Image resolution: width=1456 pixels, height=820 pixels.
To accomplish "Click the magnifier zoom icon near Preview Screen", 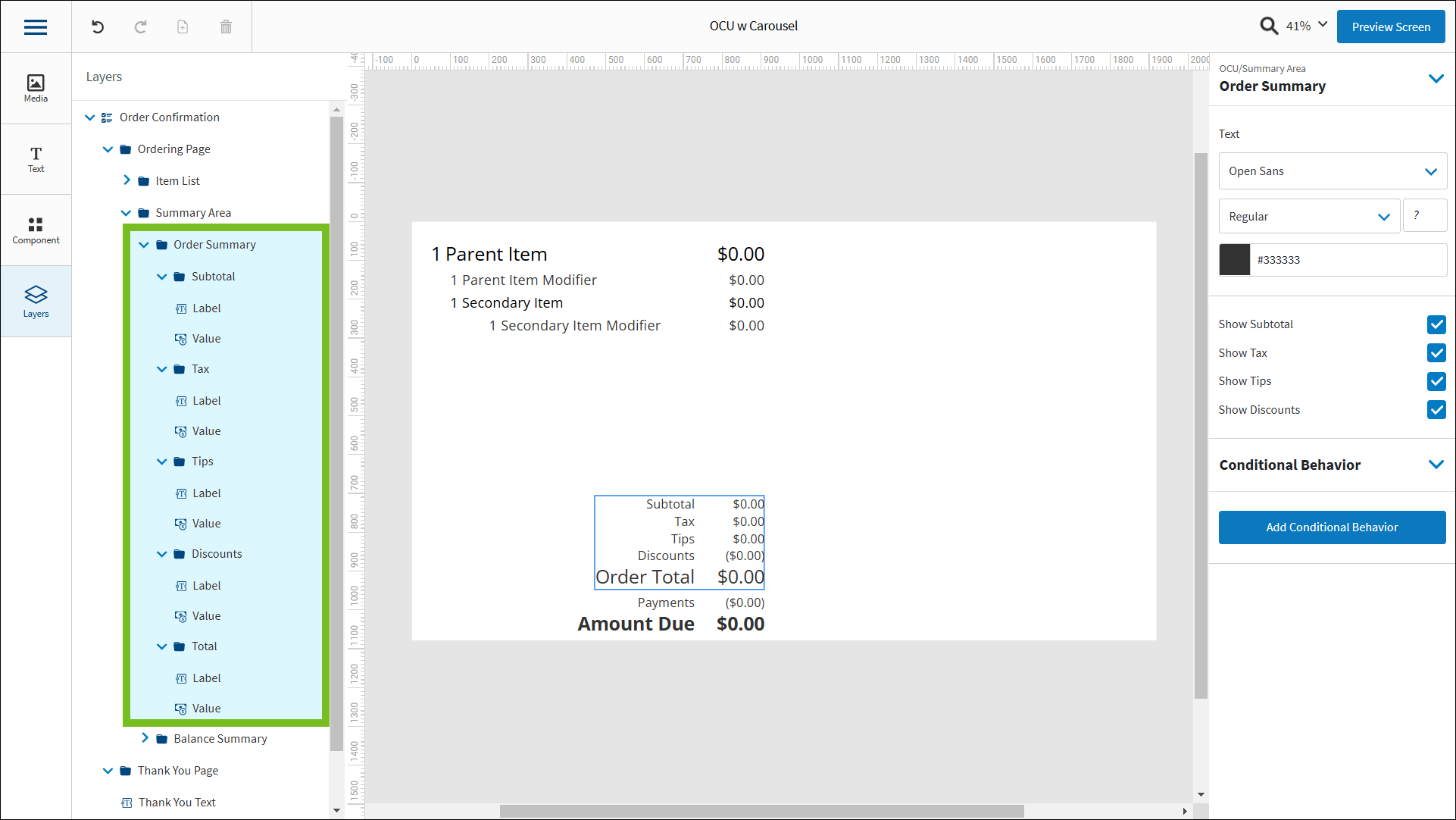I will 1269,25.
